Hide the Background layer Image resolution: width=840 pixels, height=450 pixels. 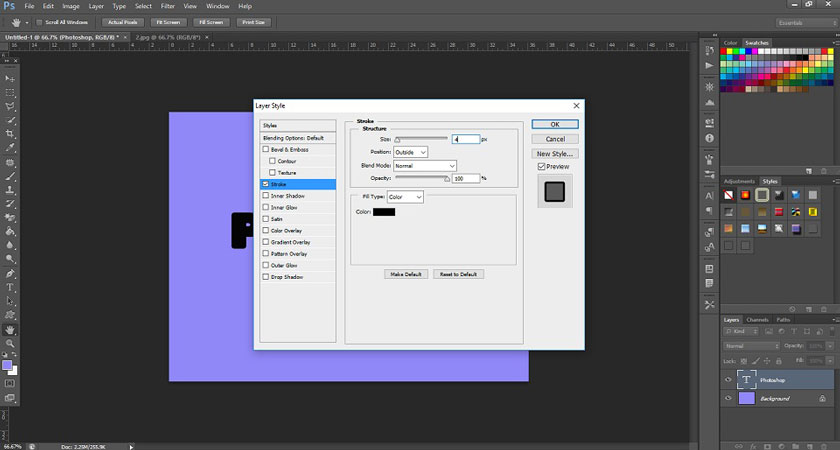pos(728,399)
